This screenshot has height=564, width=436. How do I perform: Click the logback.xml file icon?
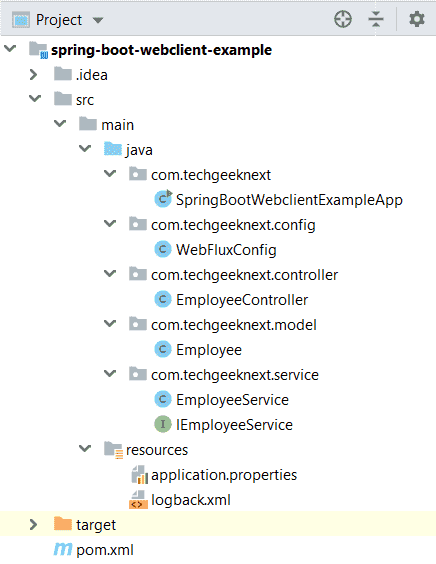138,500
